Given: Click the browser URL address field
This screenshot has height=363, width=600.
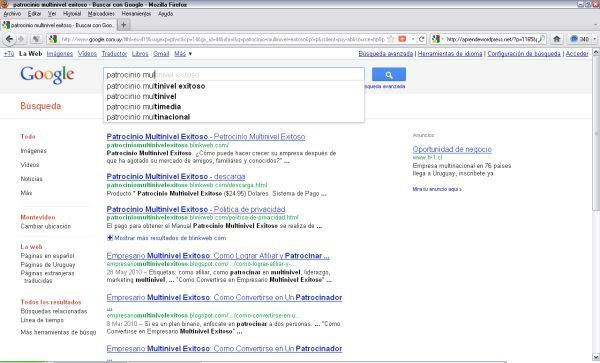Looking at the screenshot, I should [x=223, y=39].
